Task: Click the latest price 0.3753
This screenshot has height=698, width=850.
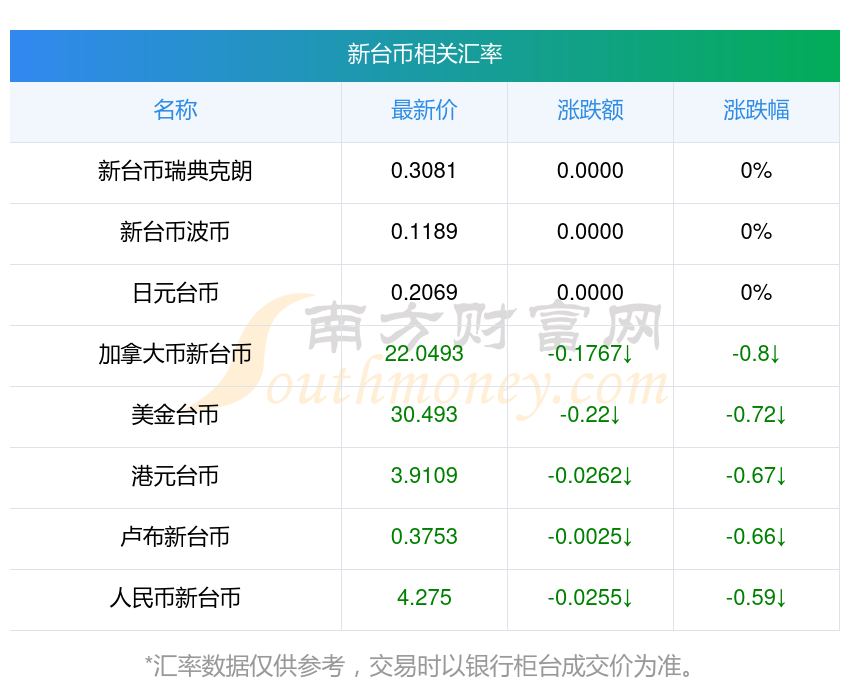Action: click(424, 537)
